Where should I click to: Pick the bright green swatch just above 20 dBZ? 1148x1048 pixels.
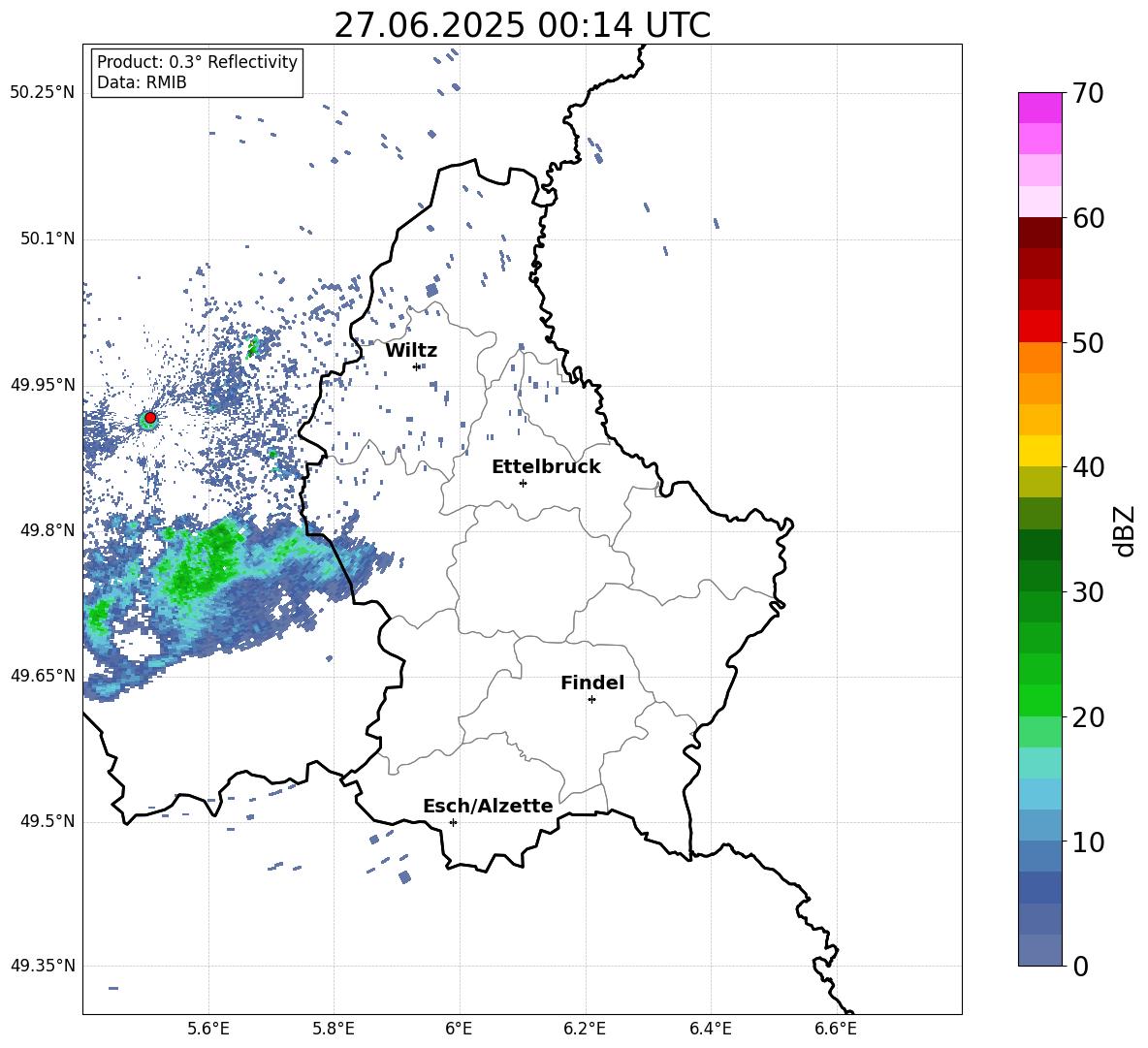[1039, 701]
